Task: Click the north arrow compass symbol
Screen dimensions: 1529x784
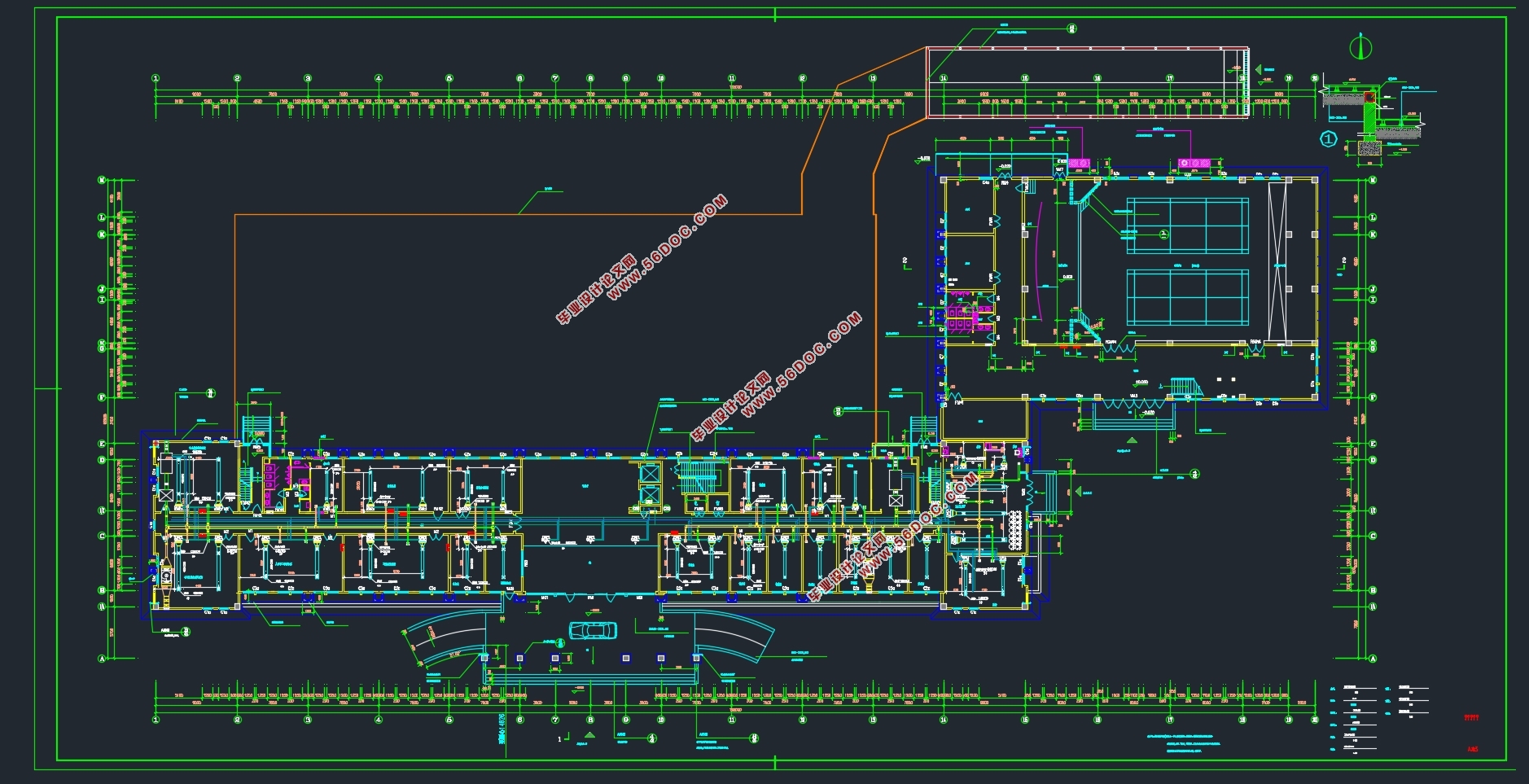Action: 1360,46
